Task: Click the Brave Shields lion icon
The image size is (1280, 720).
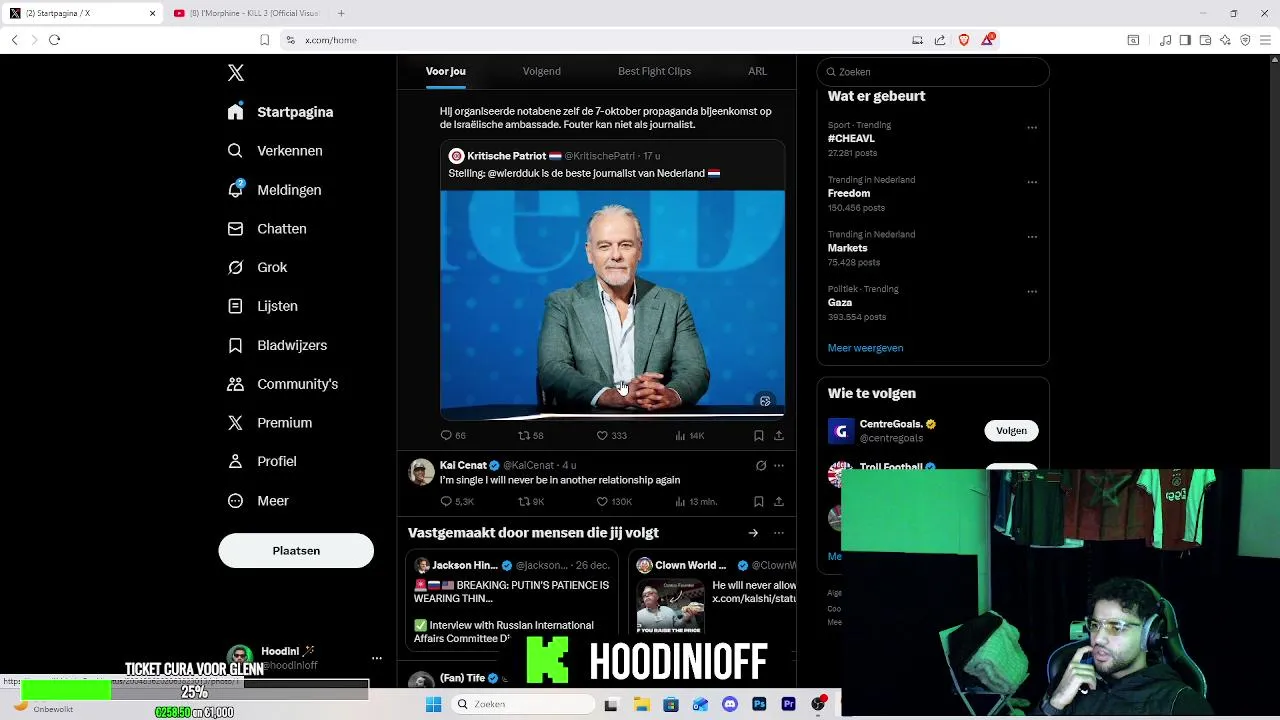Action: 964,40
